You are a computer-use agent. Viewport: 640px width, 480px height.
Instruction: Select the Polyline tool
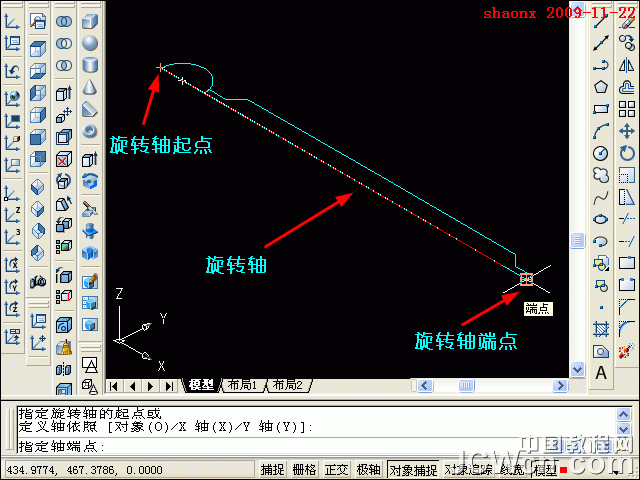tap(600, 65)
